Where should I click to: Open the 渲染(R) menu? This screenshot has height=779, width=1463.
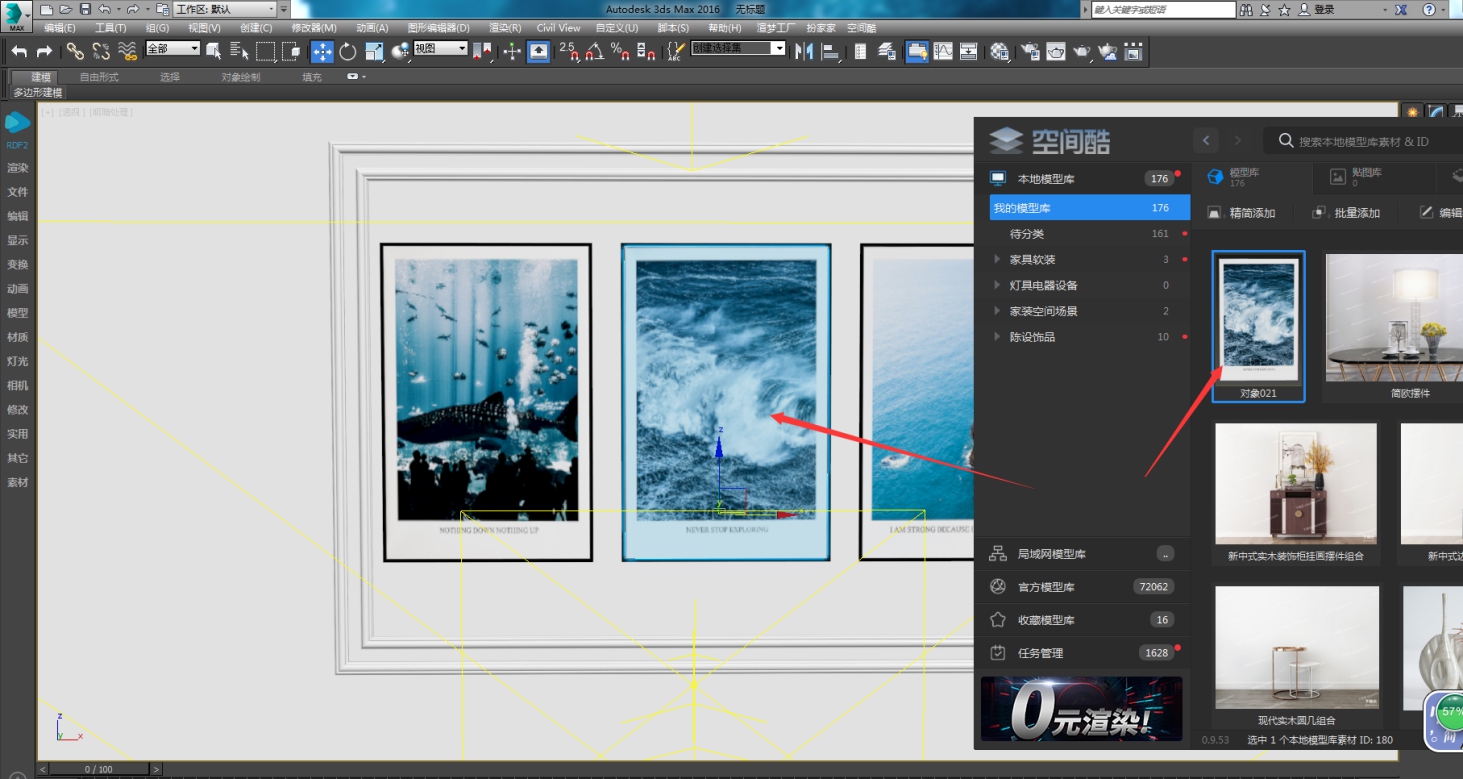coord(504,28)
